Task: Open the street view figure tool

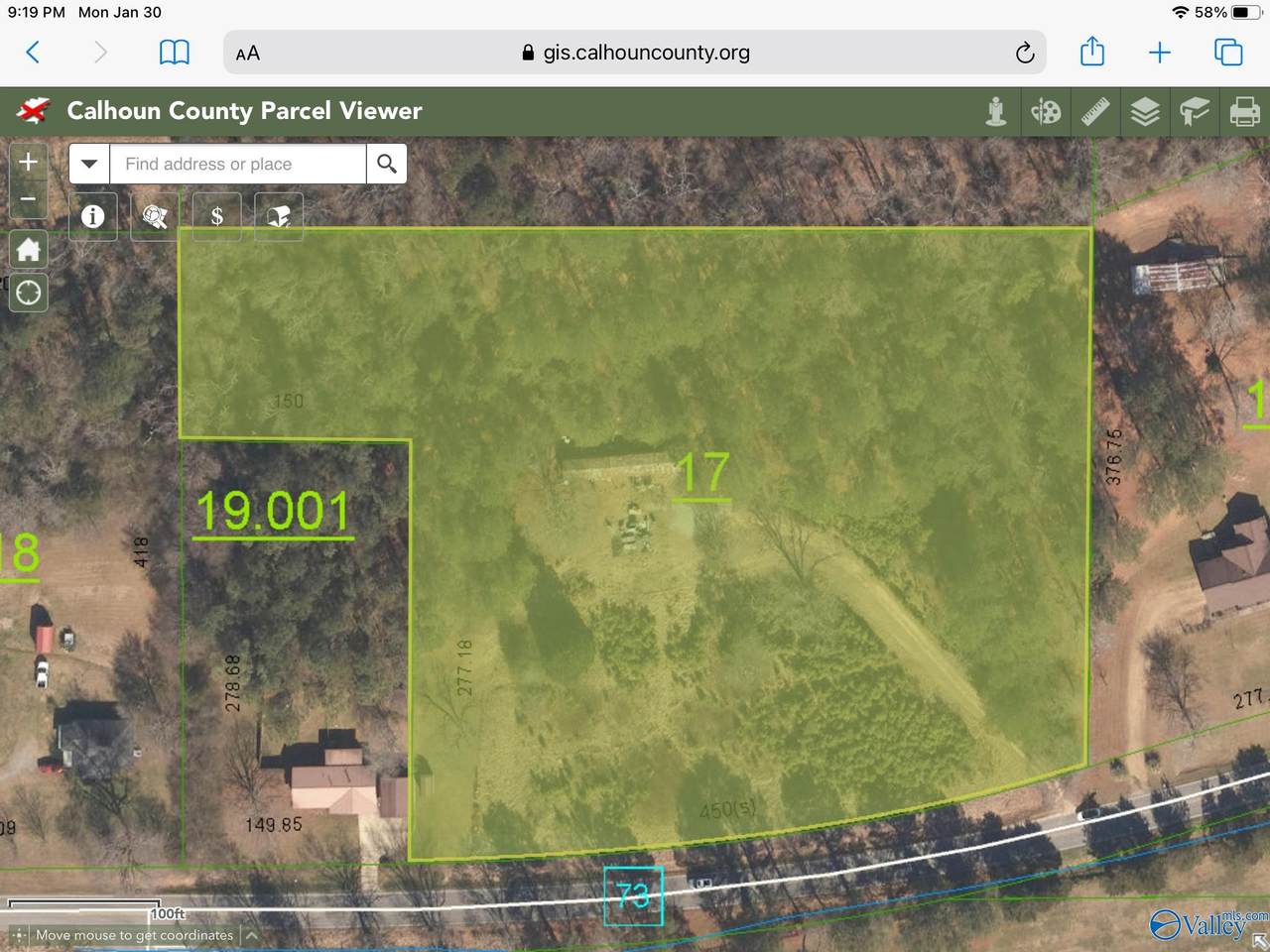Action: pos(996,112)
